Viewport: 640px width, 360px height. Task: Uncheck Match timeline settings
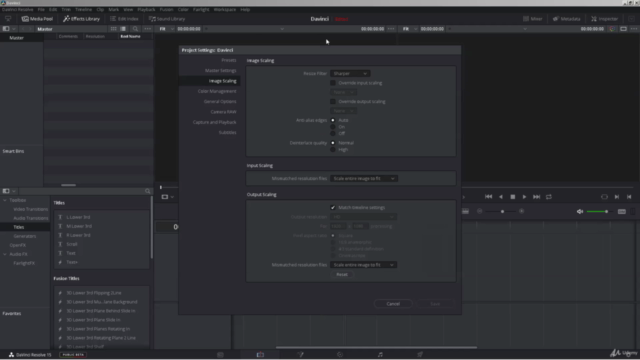pyautogui.click(x=333, y=207)
